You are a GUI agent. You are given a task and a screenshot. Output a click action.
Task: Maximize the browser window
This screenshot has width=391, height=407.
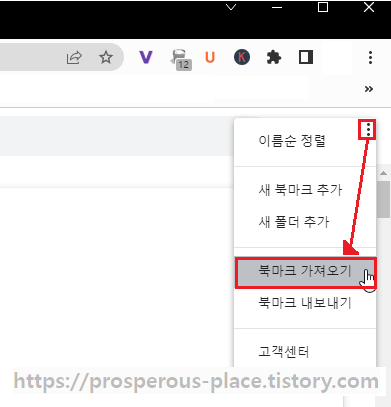(323, 7)
